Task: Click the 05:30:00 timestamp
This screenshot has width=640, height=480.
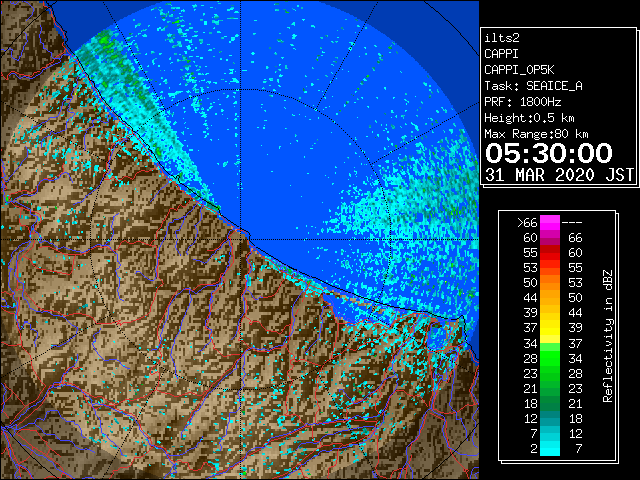Action: [549, 153]
